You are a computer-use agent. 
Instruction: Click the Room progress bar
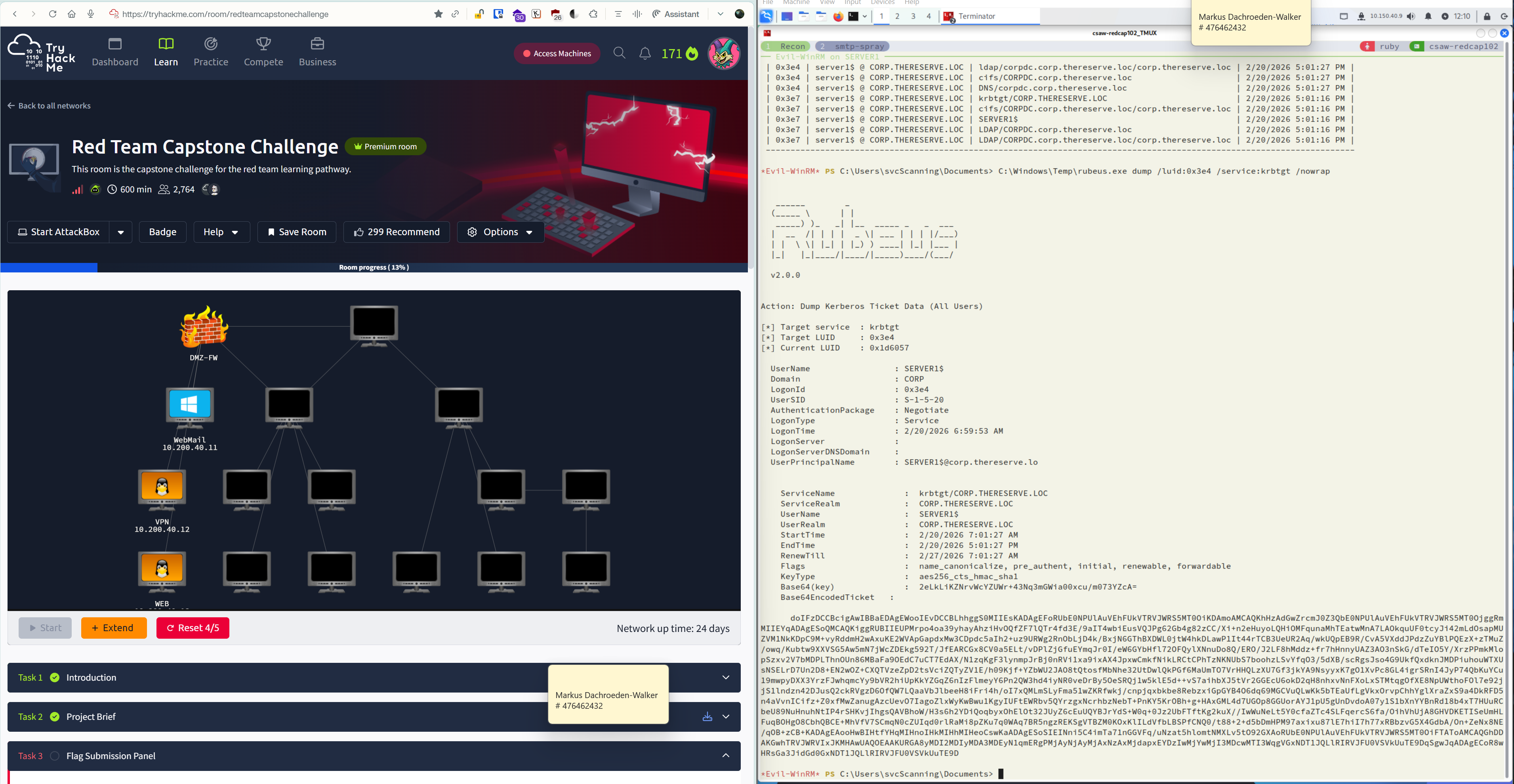tap(374, 267)
